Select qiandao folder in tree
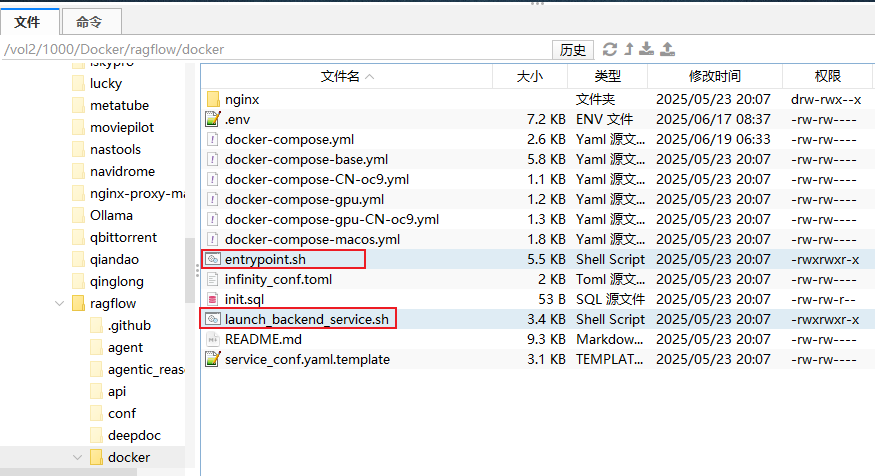 [114, 259]
